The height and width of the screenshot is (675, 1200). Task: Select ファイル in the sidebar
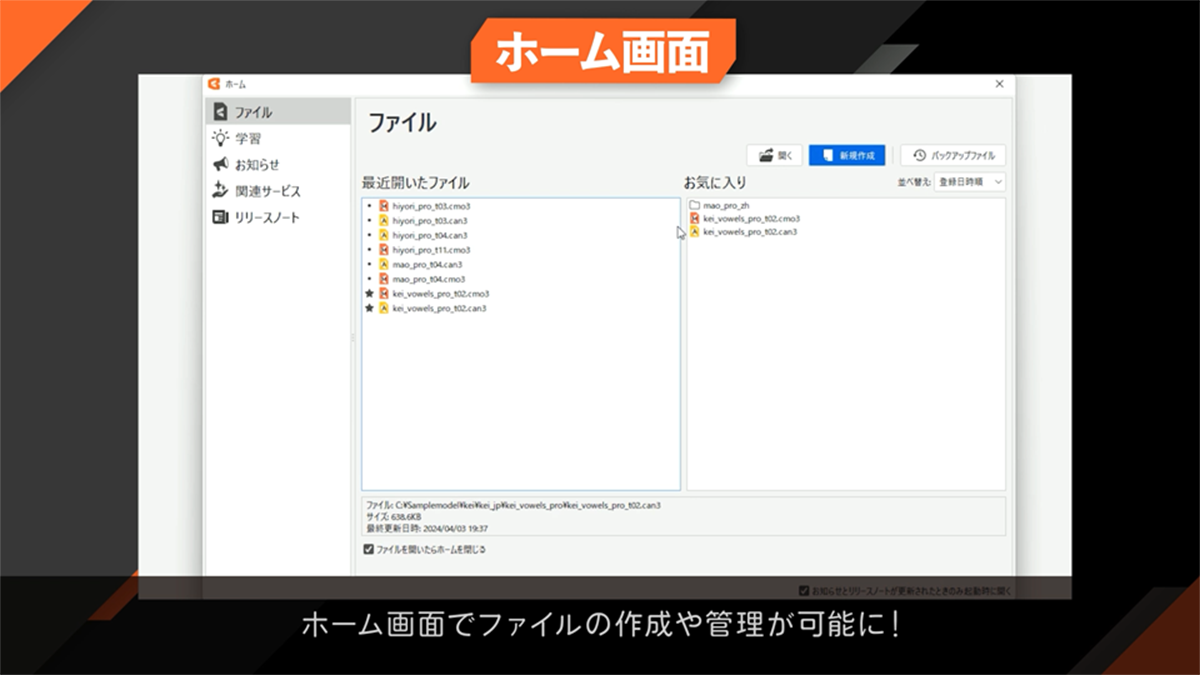pos(278,112)
